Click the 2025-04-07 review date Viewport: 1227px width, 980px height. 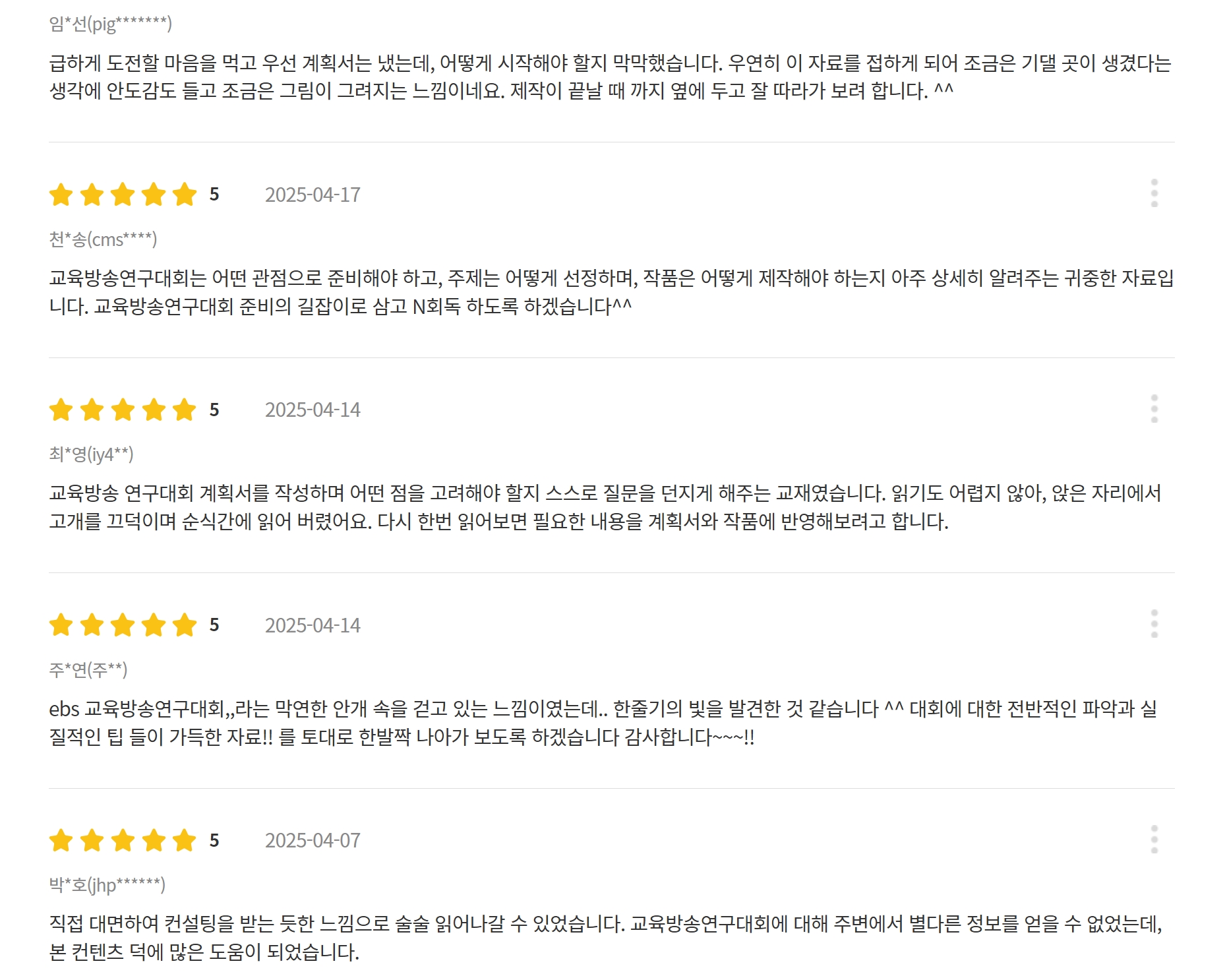[x=313, y=841]
